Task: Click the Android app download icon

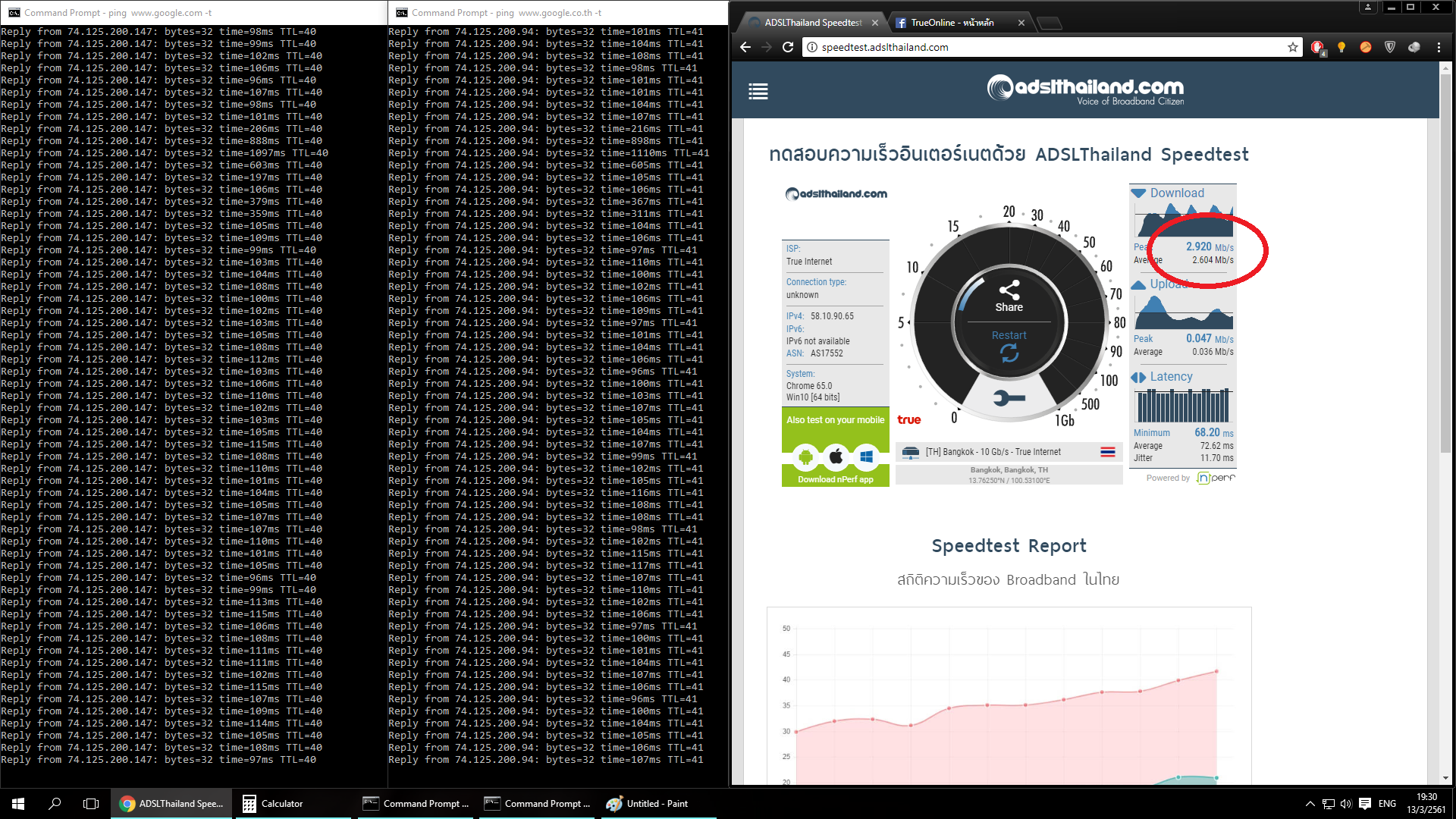Action: click(805, 457)
